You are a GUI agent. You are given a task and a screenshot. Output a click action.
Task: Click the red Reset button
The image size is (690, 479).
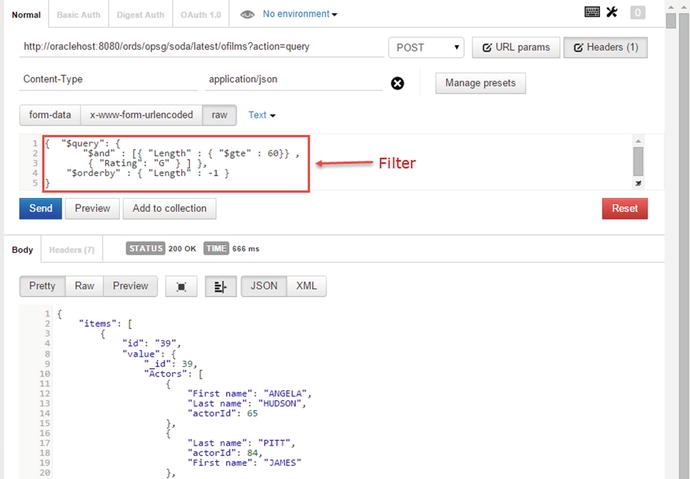coord(624,208)
